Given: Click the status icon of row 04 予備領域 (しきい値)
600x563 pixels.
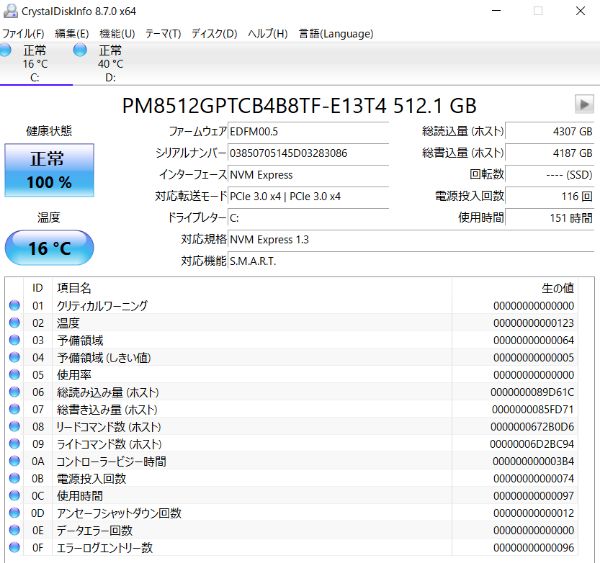Looking at the screenshot, I should 15,357.
